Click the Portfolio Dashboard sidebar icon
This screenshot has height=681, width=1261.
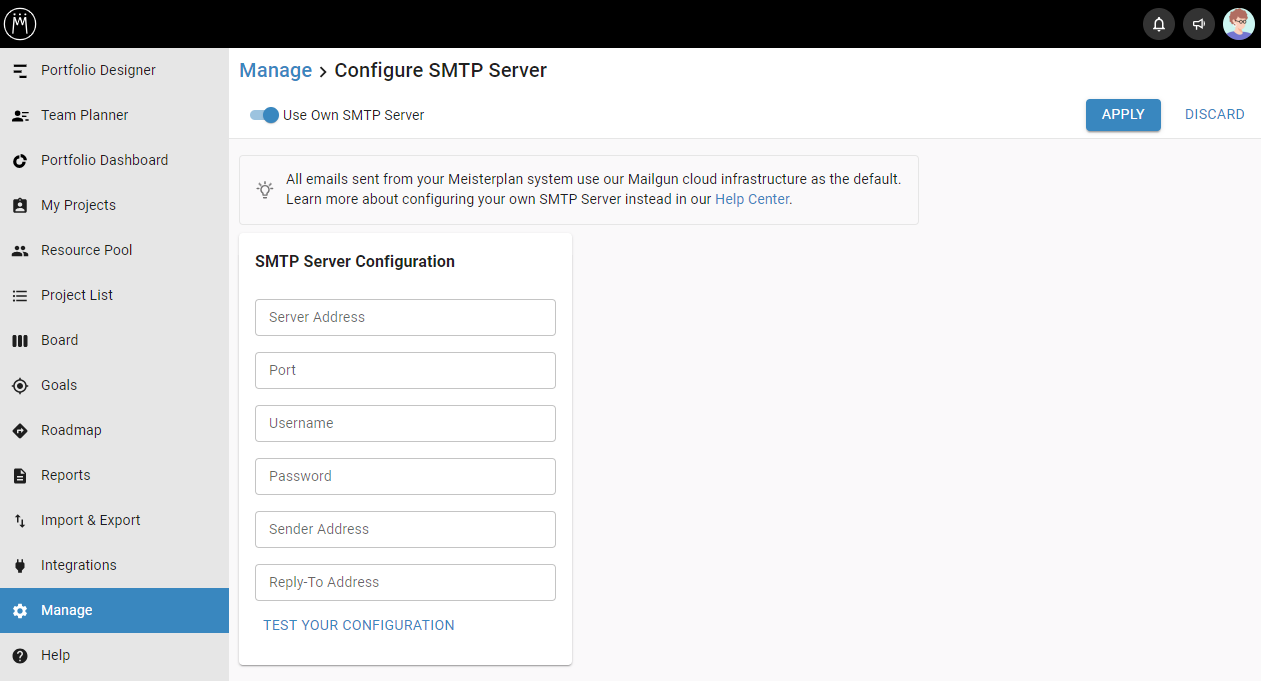(x=20, y=161)
